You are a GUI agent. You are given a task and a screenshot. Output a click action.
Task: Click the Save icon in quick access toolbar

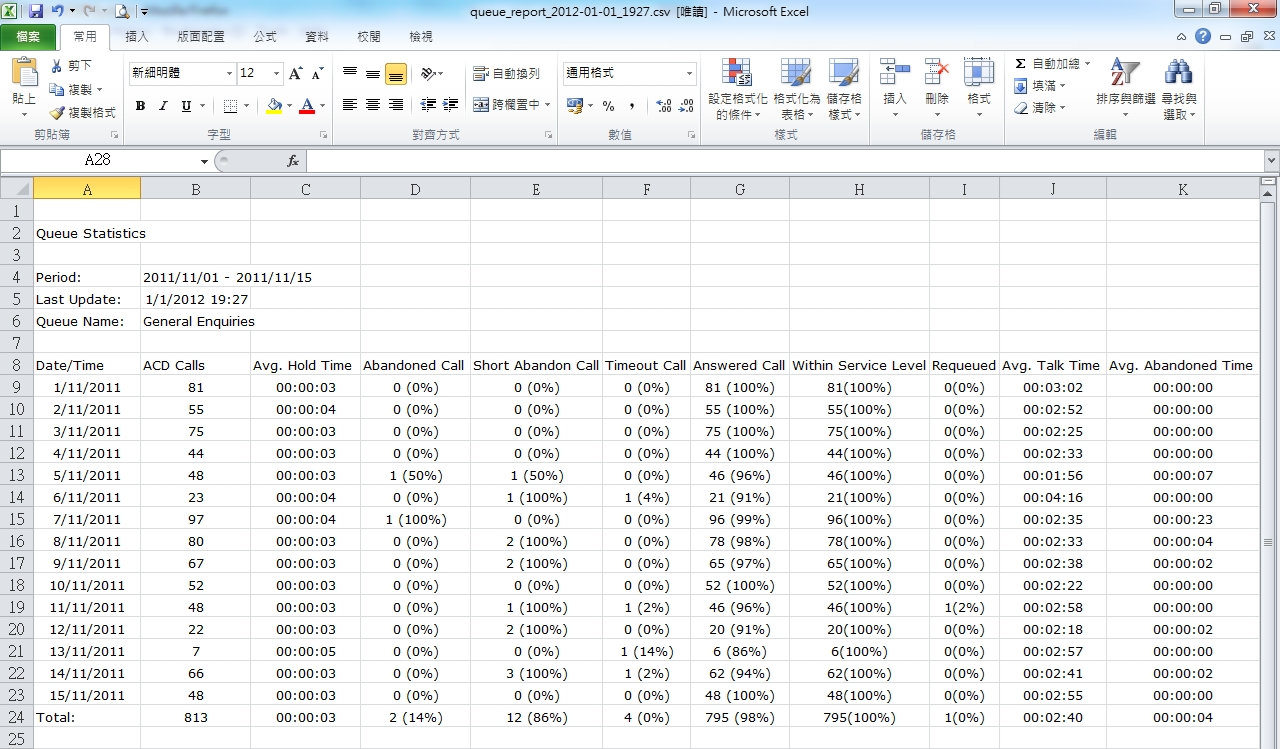coord(36,12)
